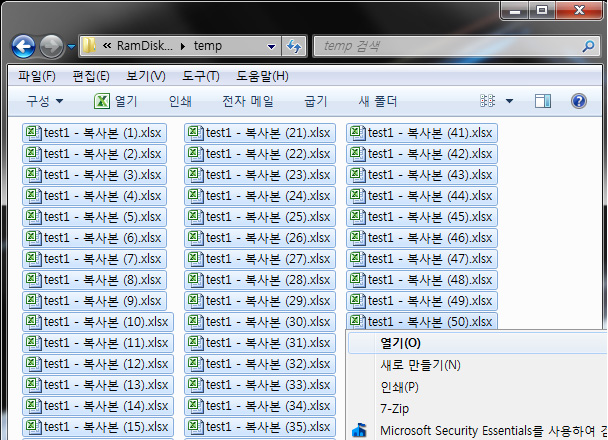Viewport: 608px width, 440px height.
Task: Click the refresh icon beside address bar
Action: coord(295,46)
